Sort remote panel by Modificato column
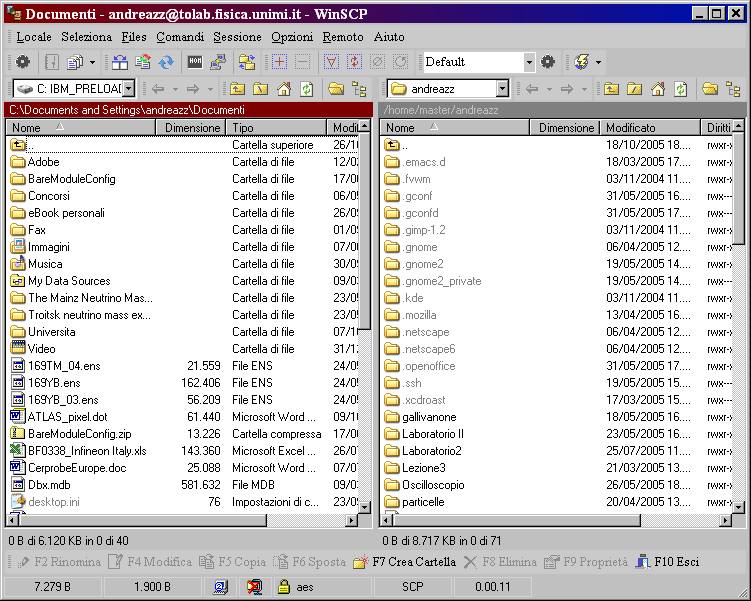The image size is (751, 601). (649, 127)
